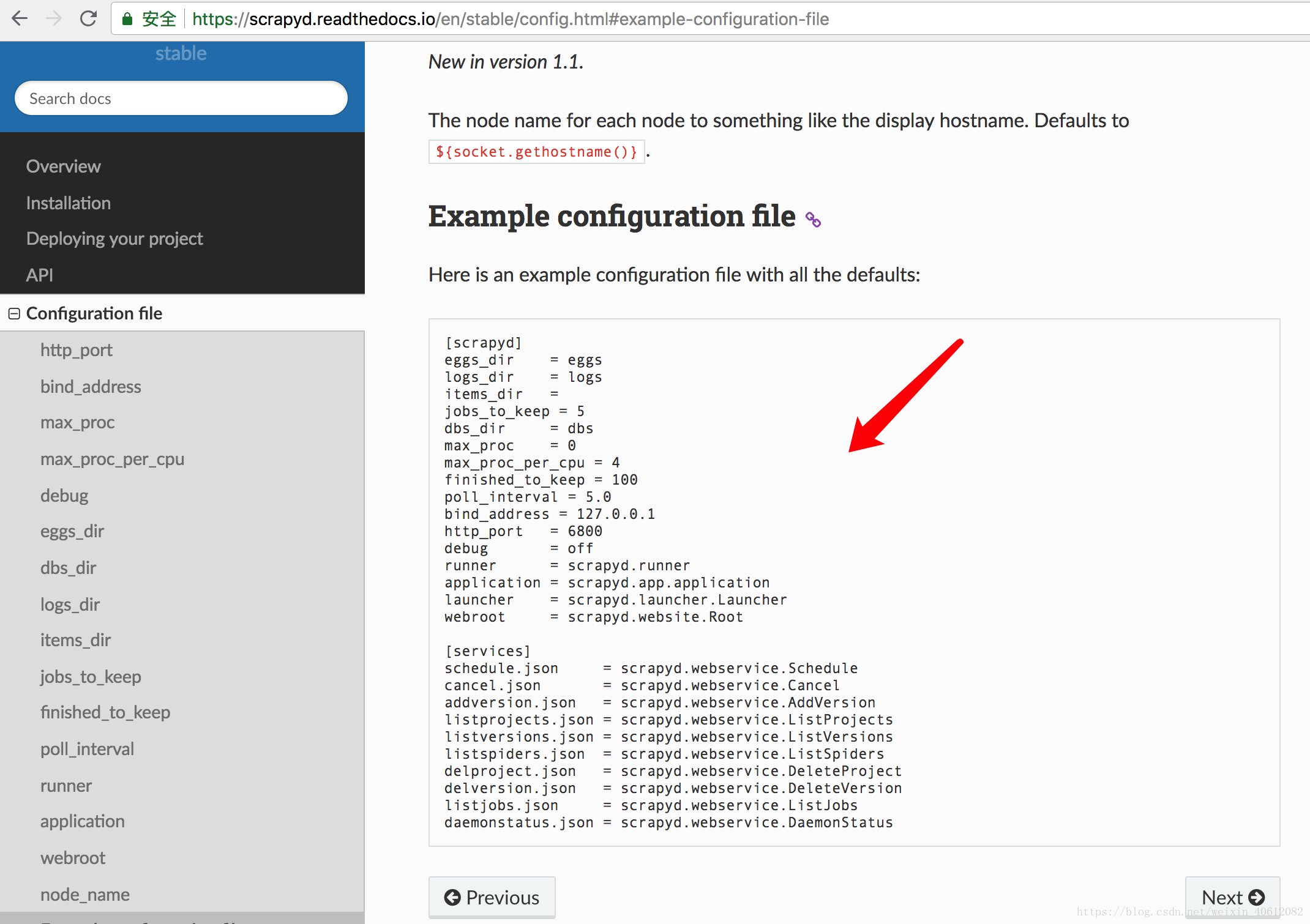Screen dimensions: 1310x924
Task: Click the address bar URL
Action: pyautogui.click(x=510, y=19)
